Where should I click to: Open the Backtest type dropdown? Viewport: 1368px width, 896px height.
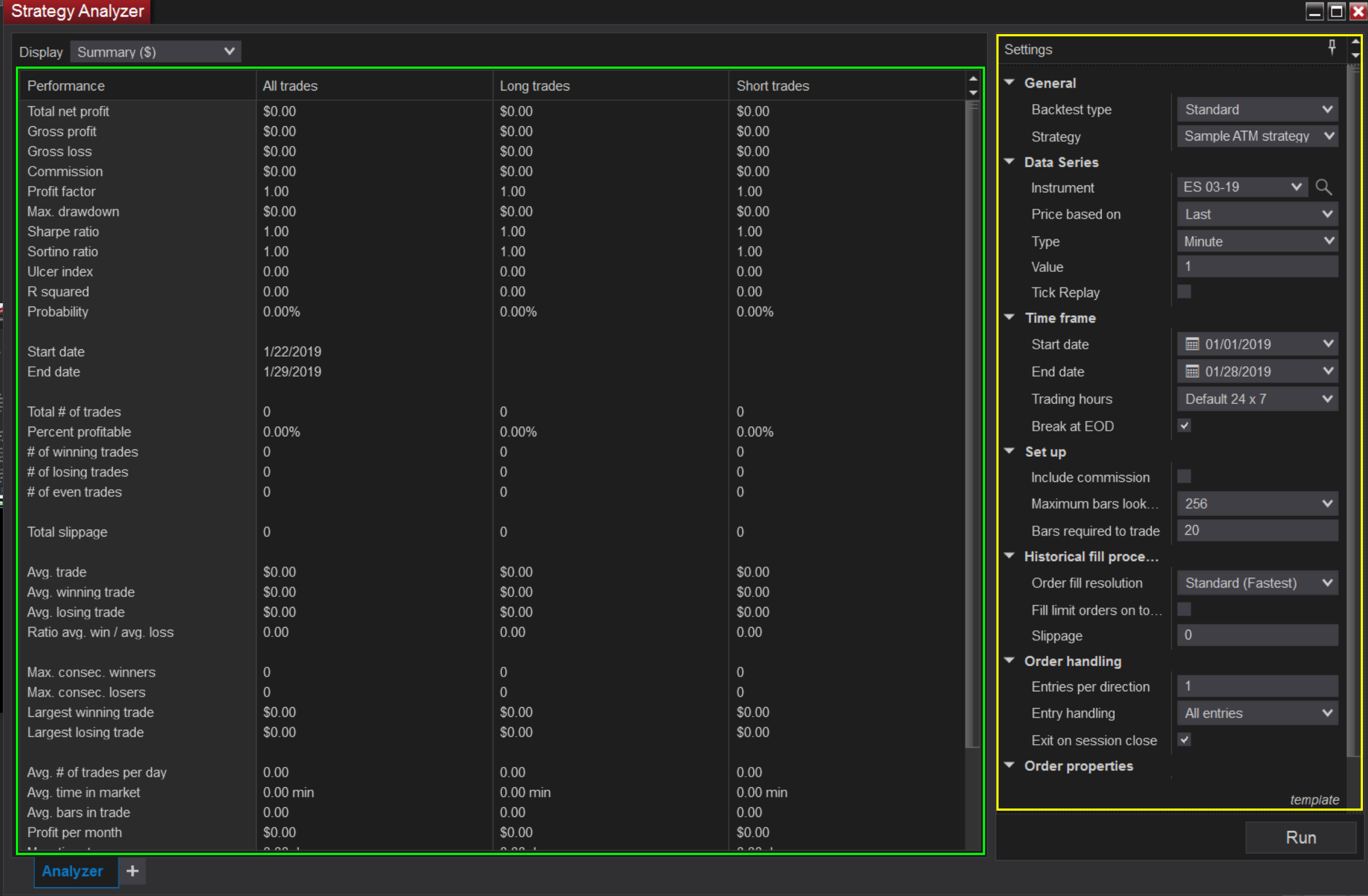[1257, 109]
